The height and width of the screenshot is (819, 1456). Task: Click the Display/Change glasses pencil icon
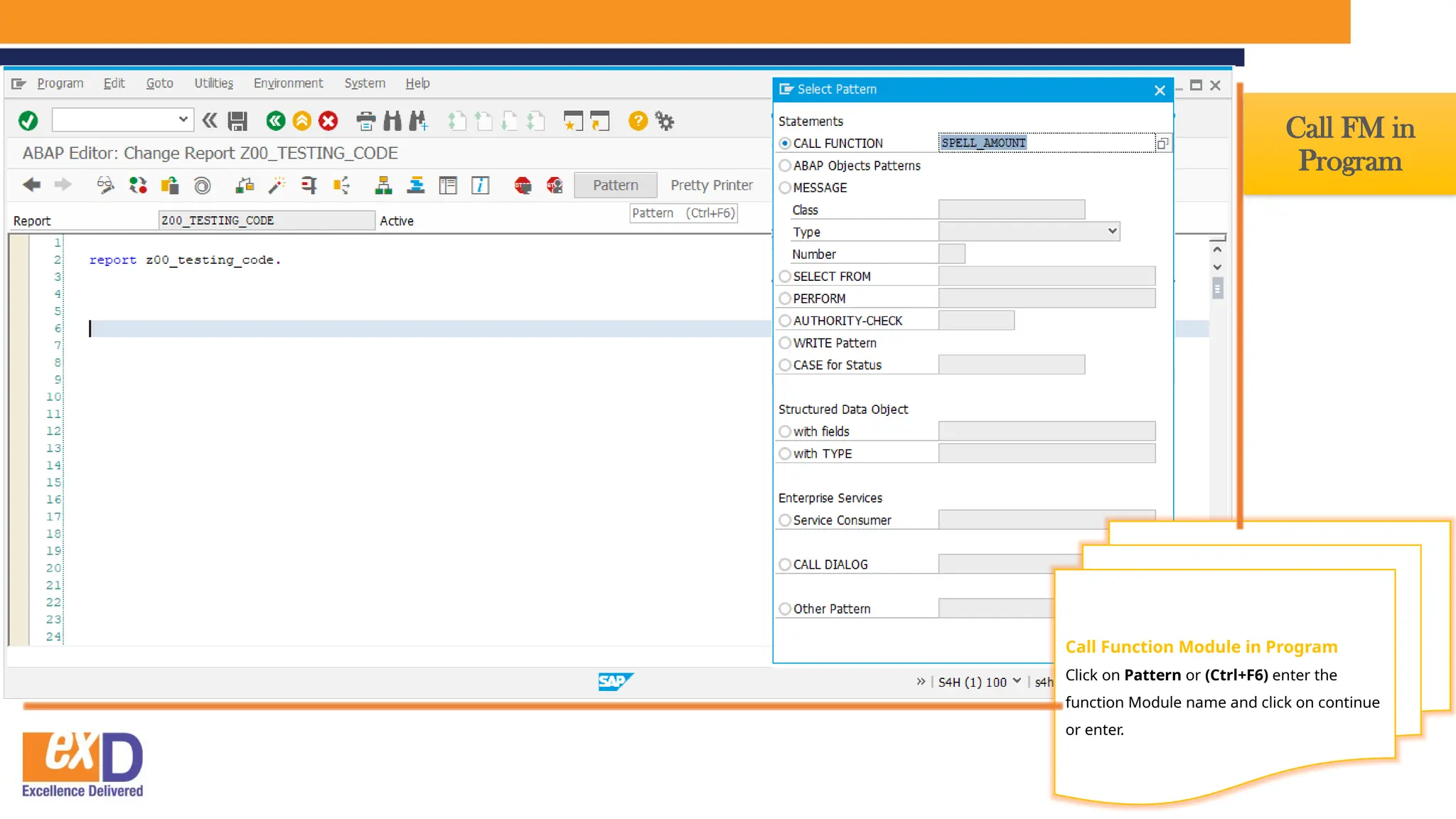click(105, 186)
